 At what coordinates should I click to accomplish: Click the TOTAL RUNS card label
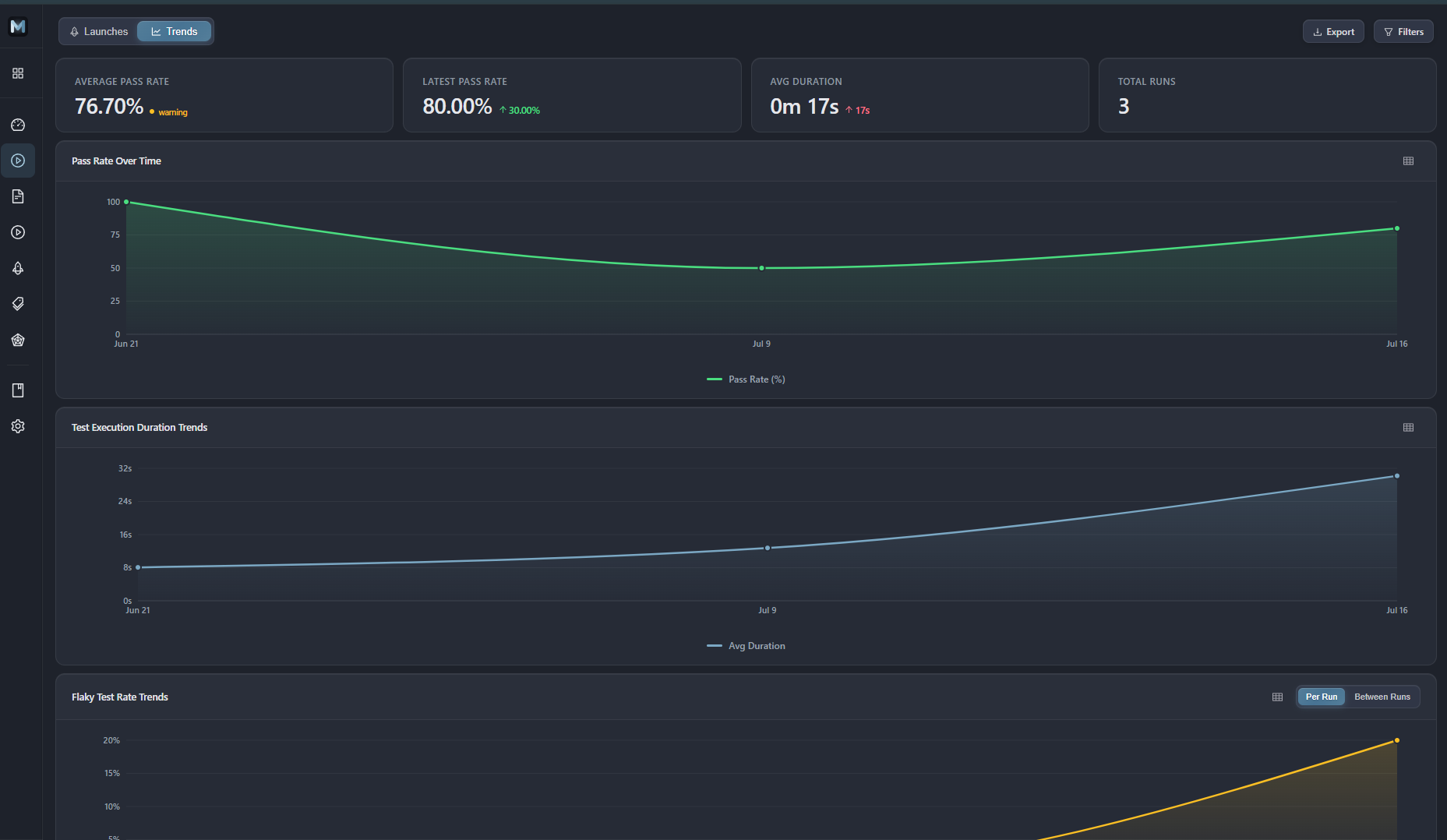click(1146, 82)
